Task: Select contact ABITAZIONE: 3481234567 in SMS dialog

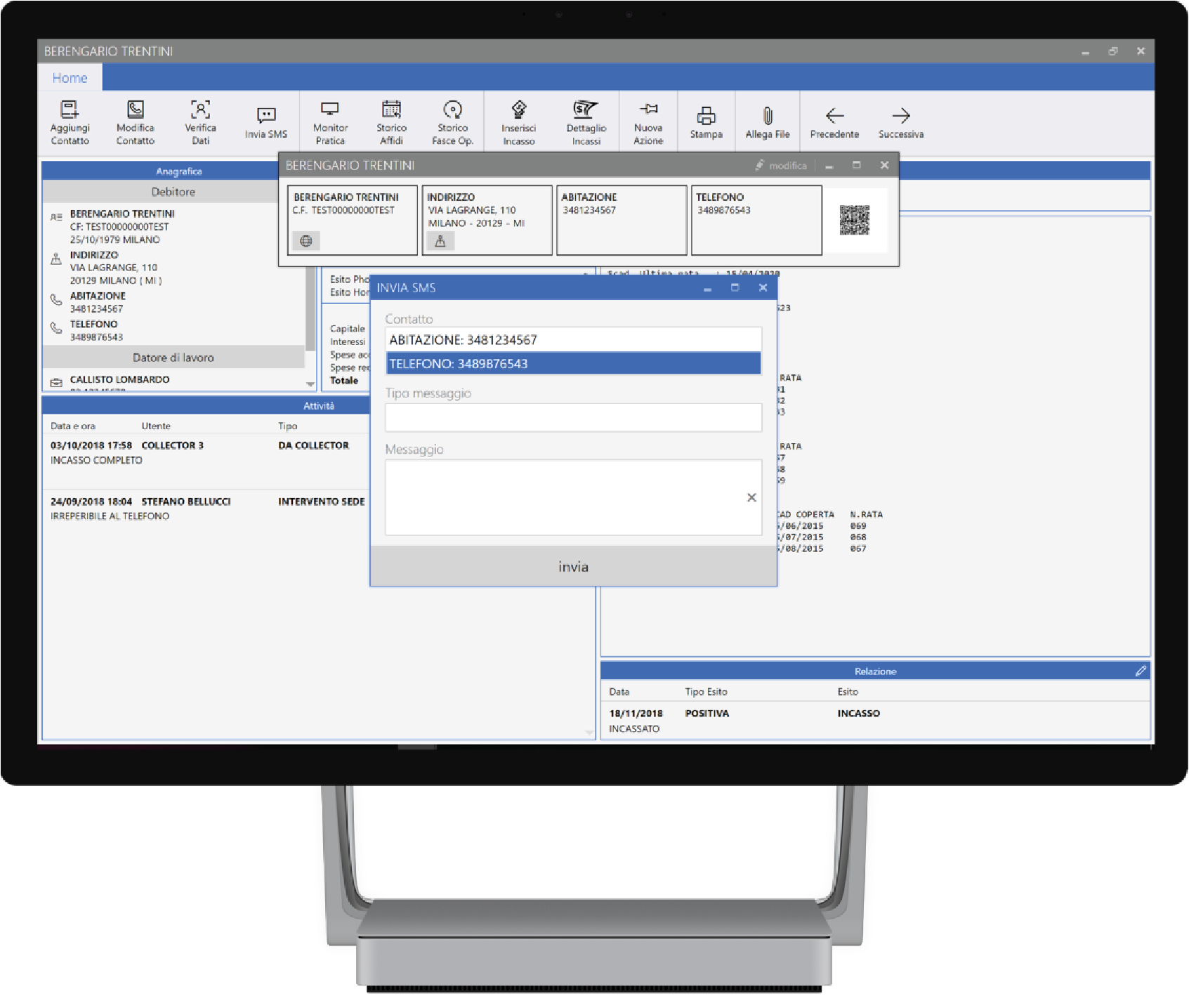Action: [573, 340]
